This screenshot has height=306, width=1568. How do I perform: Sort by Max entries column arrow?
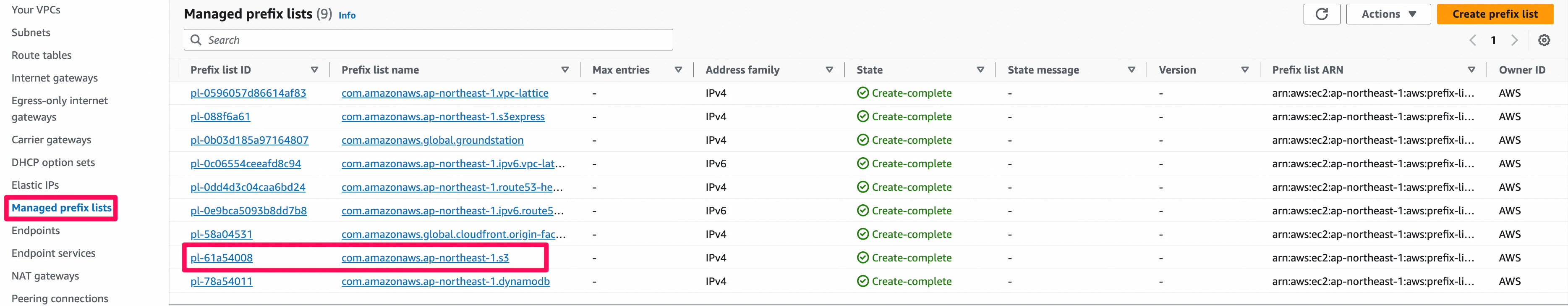tap(678, 70)
